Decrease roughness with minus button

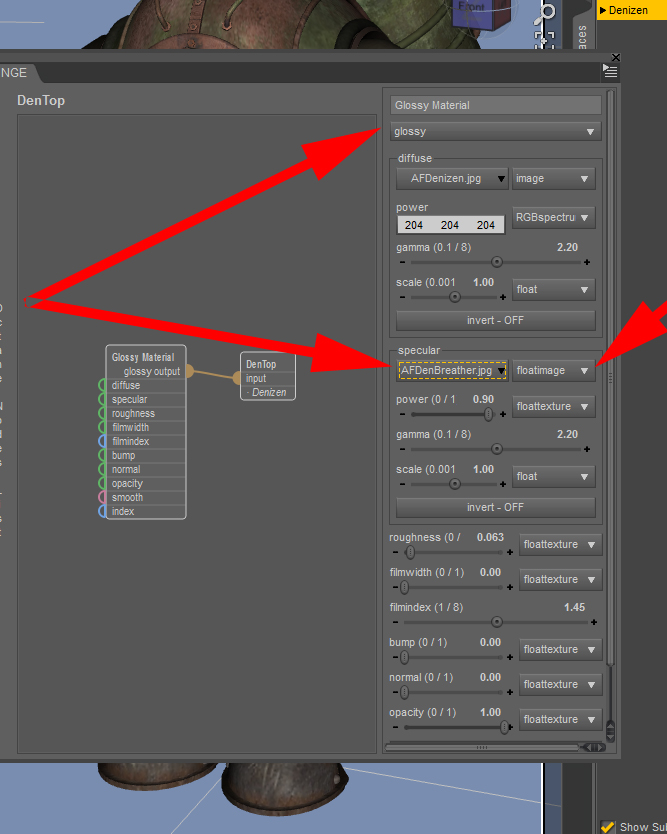(x=395, y=552)
